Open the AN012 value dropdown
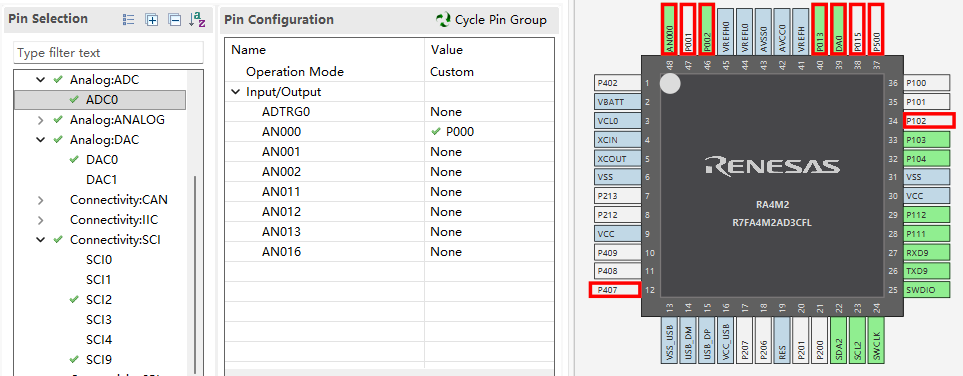The height and width of the screenshot is (376, 963). [x=489, y=212]
